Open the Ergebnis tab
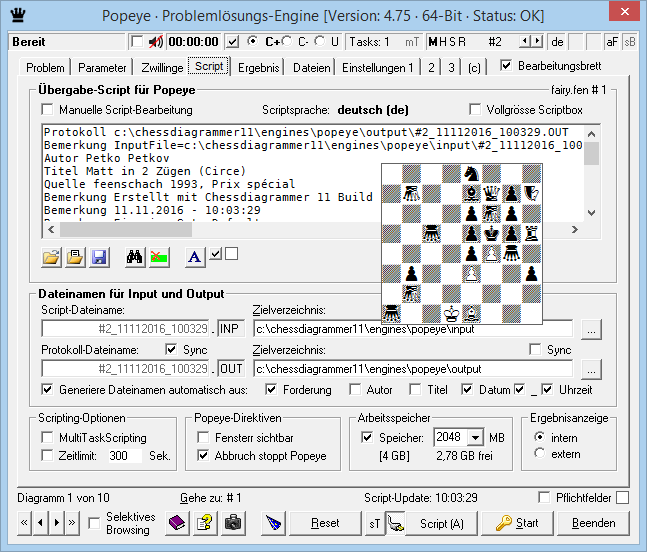 259,67
